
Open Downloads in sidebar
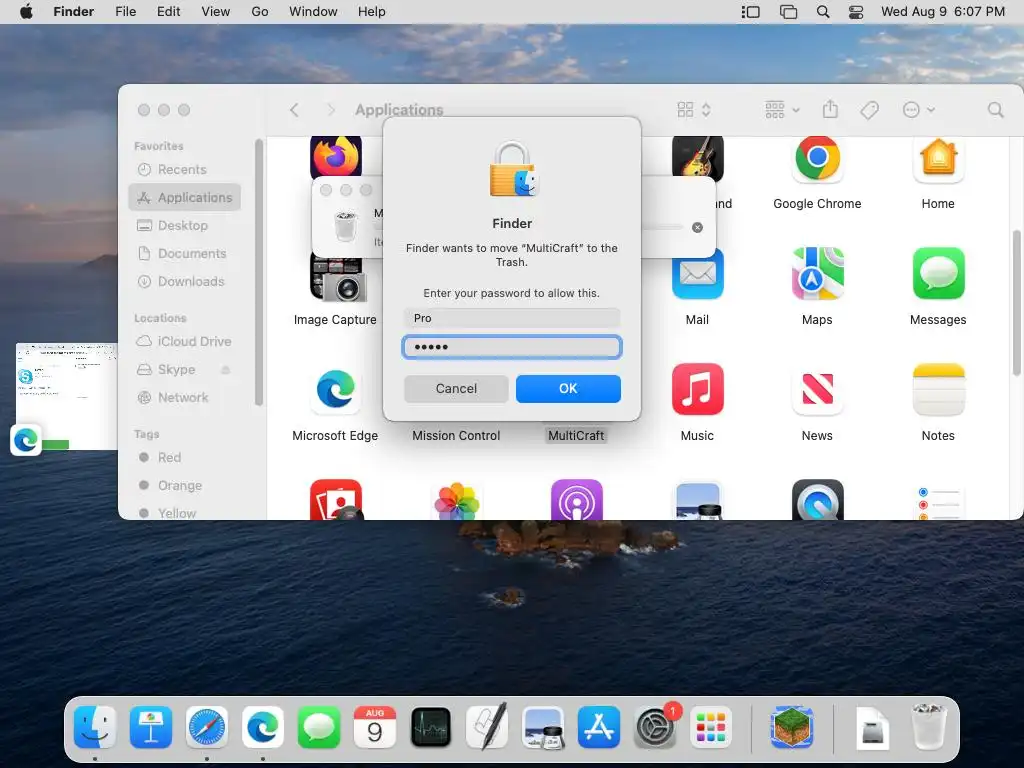point(185,281)
